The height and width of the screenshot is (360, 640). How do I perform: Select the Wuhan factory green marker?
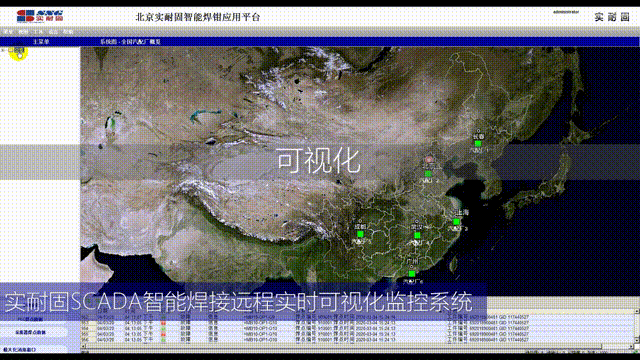tap(417, 236)
